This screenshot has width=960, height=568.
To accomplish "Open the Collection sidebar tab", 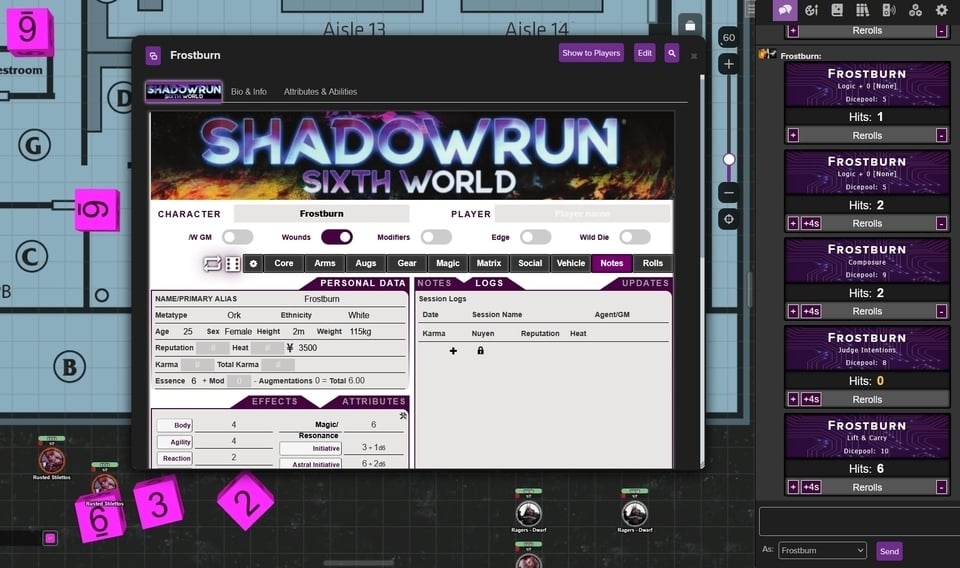I will tap(915, 10).
